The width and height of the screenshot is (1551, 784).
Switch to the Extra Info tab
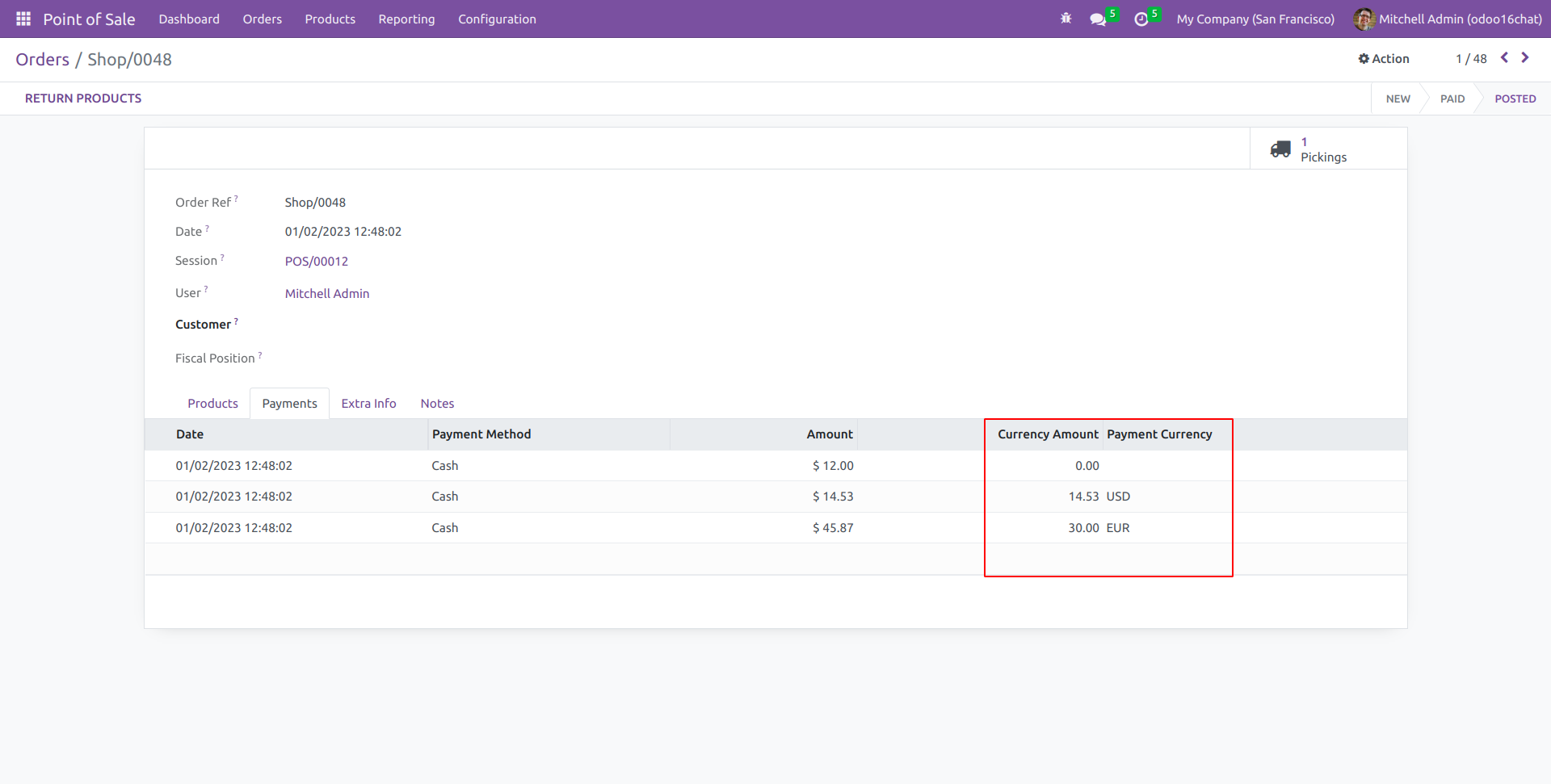[x=368, y=404]
